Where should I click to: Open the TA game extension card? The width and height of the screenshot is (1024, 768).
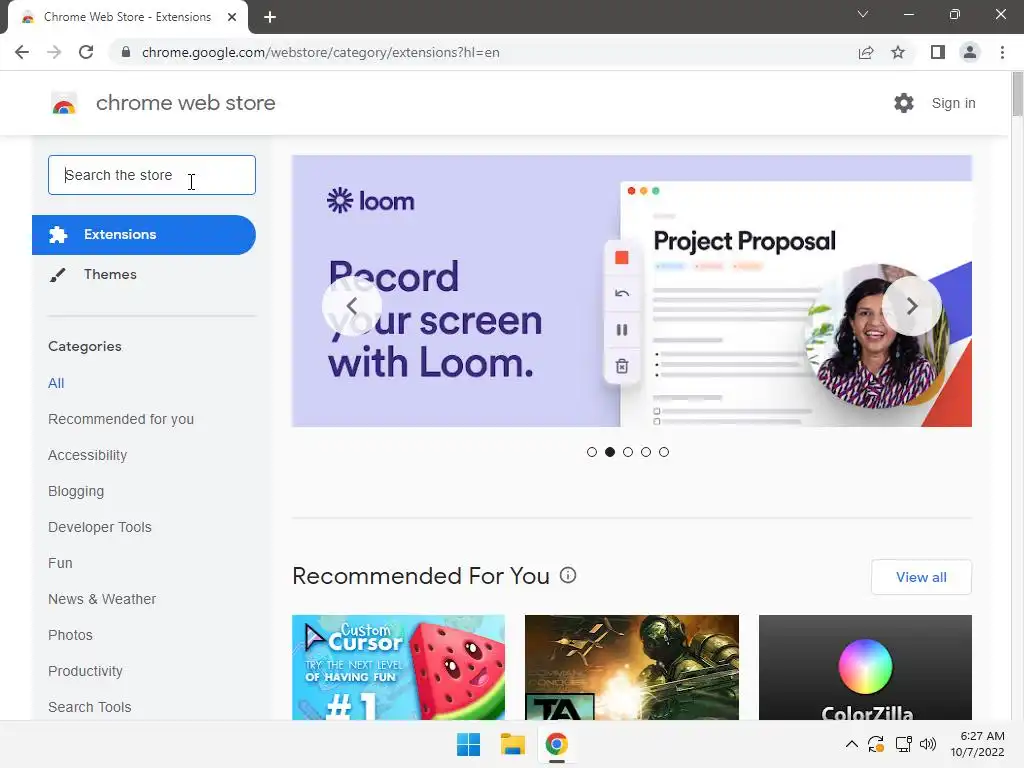click(632, 667)
